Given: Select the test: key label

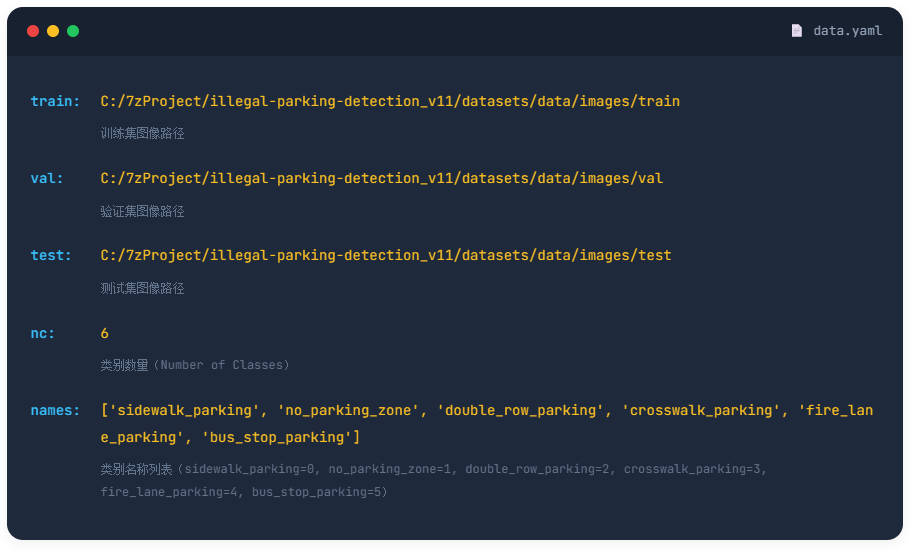Looking at the screenshot, I should pos(51,255).
